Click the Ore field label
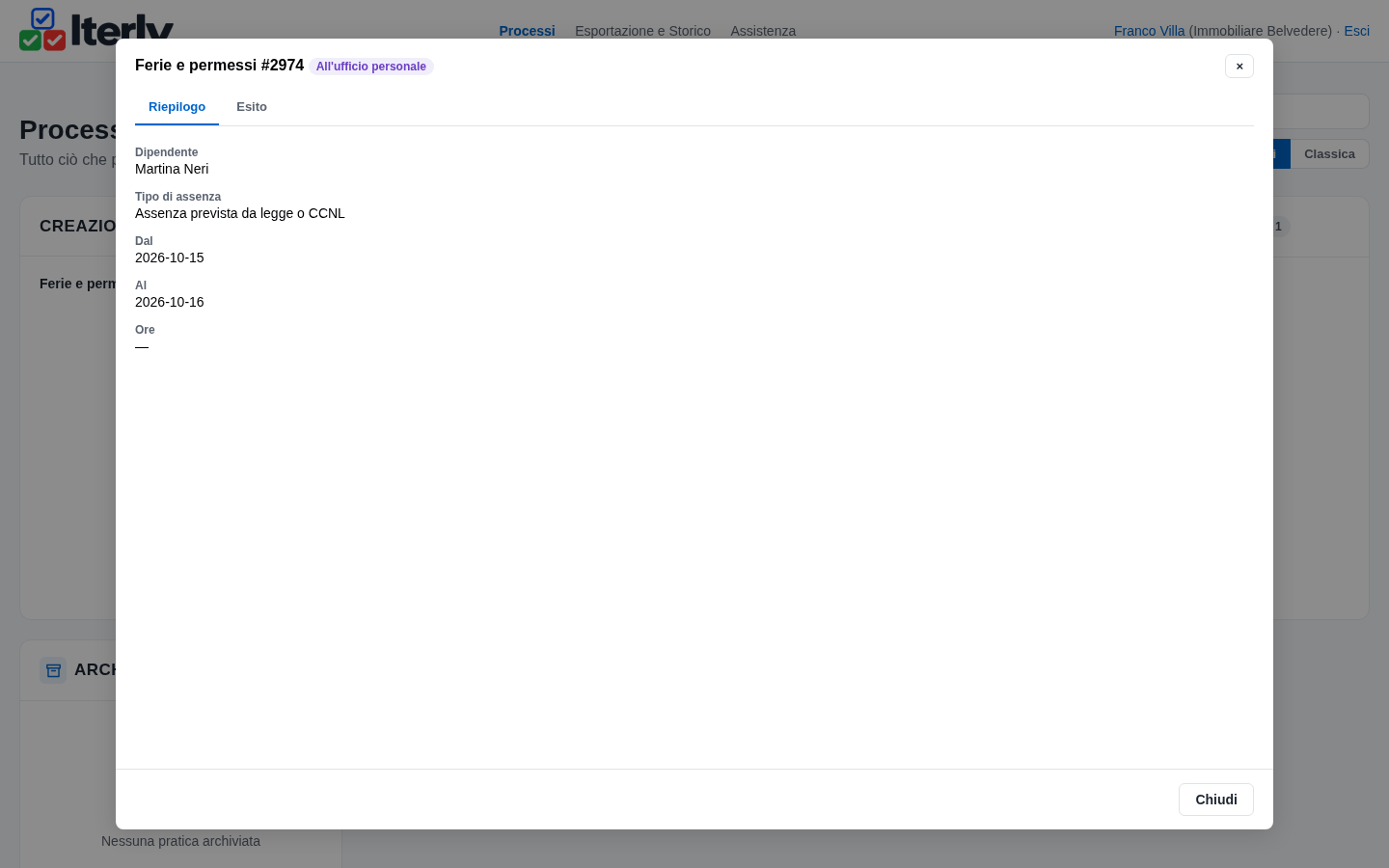 [145, 330]
